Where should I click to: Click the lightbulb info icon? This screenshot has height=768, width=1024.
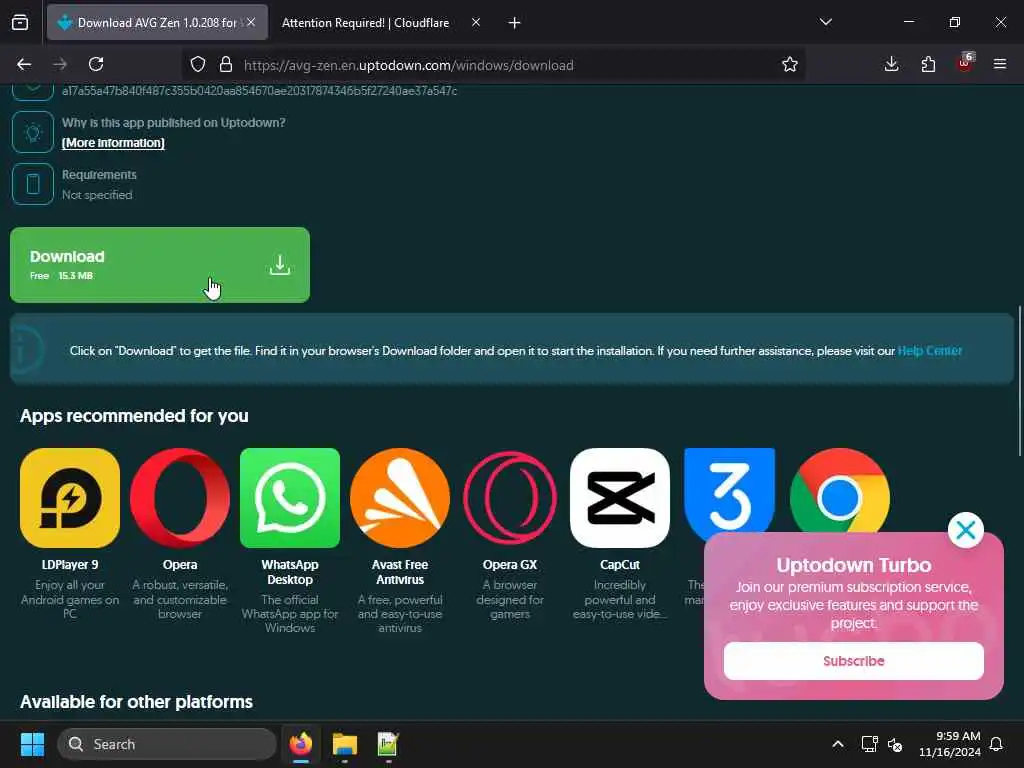click(33, 132)
